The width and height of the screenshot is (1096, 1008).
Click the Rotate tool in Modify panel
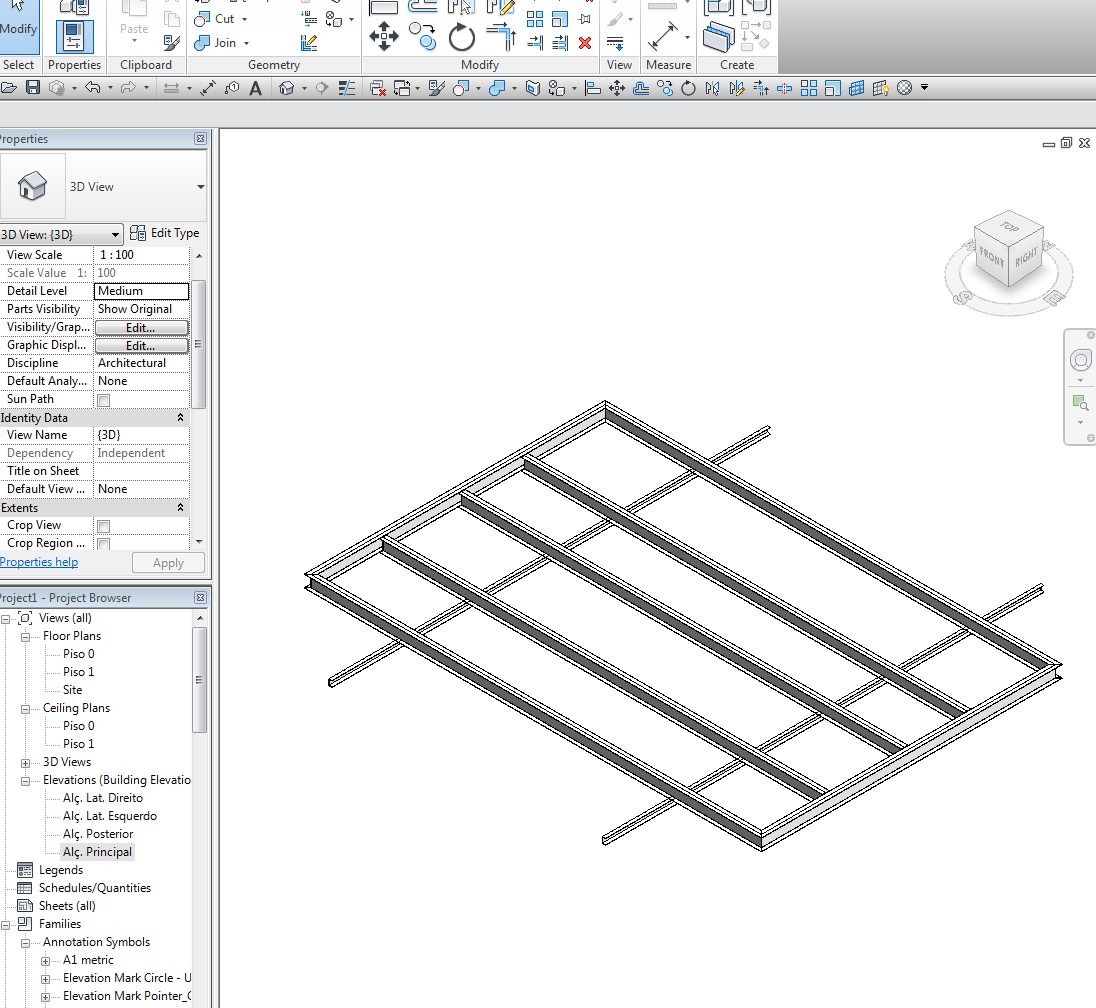click(461, 38)
